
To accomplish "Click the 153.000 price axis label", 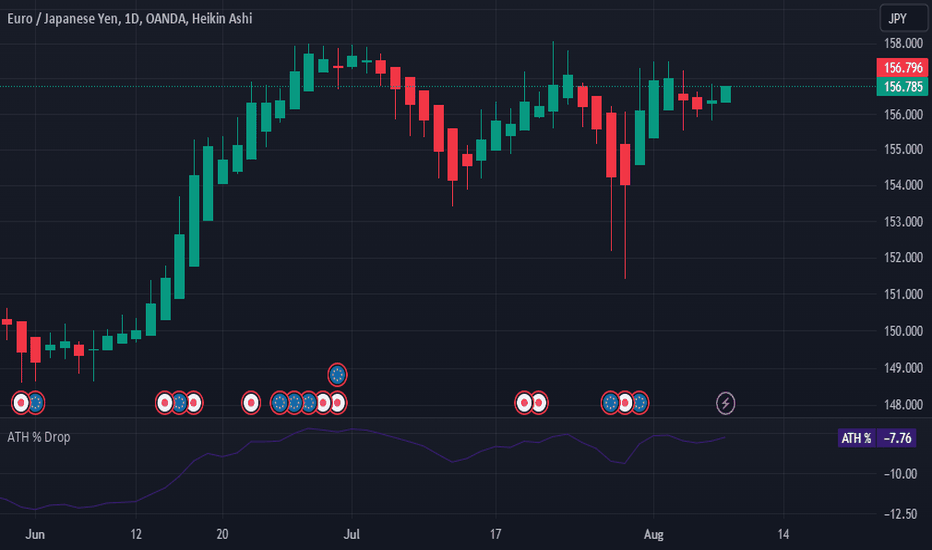I will tap(903, 222).
